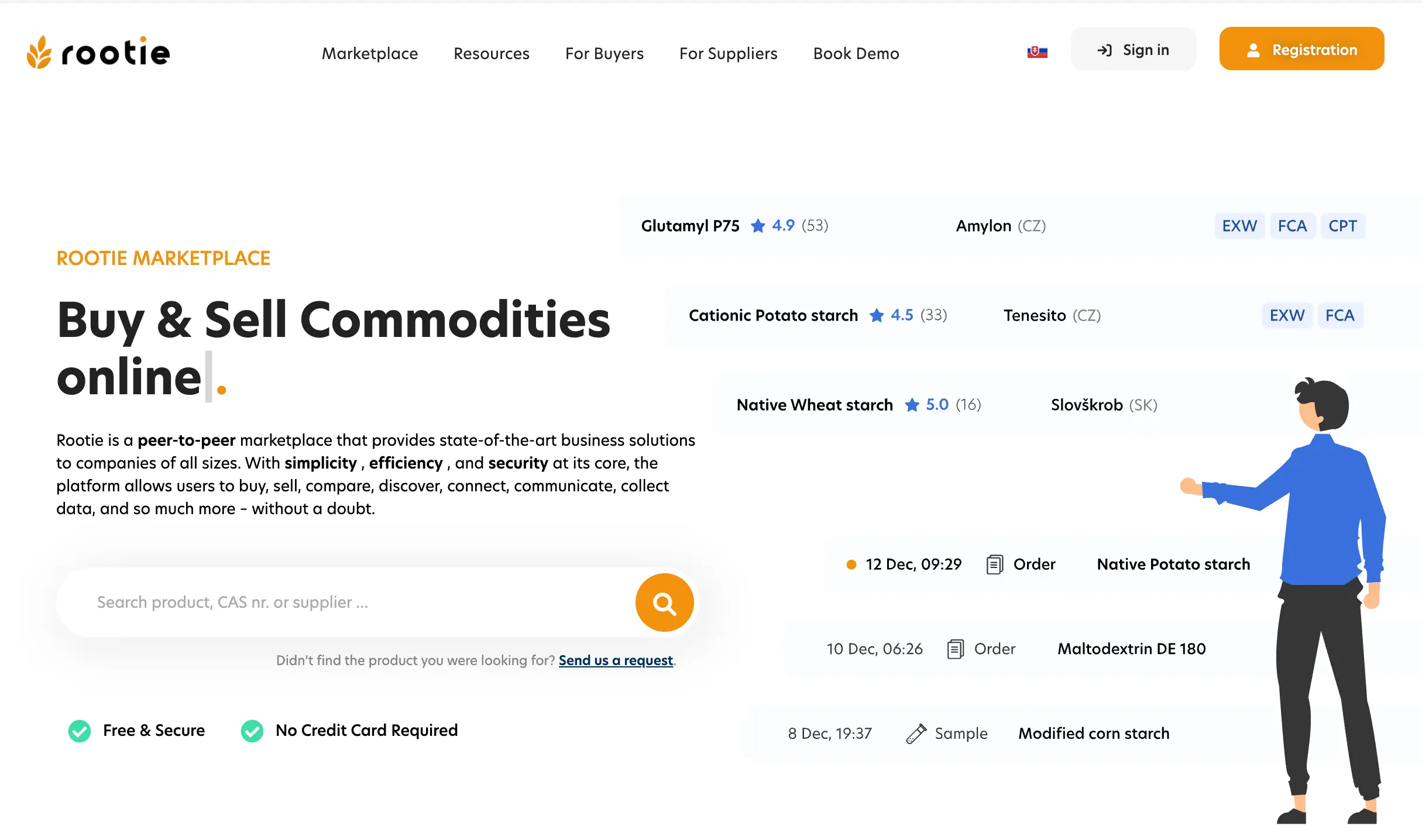Click the orange Registration button

click(1301, 49)
